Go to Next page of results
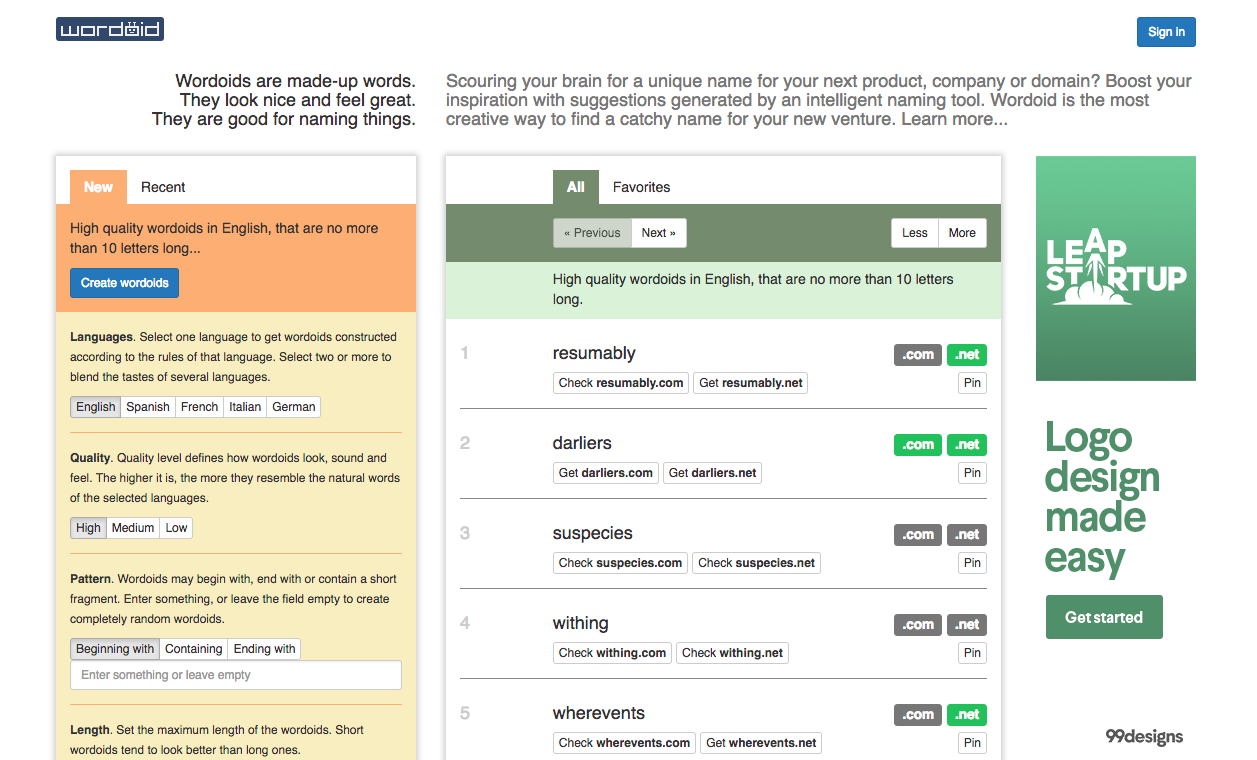Image resolution: width=1257 pixels, height=760 pixels. (658, 233)
